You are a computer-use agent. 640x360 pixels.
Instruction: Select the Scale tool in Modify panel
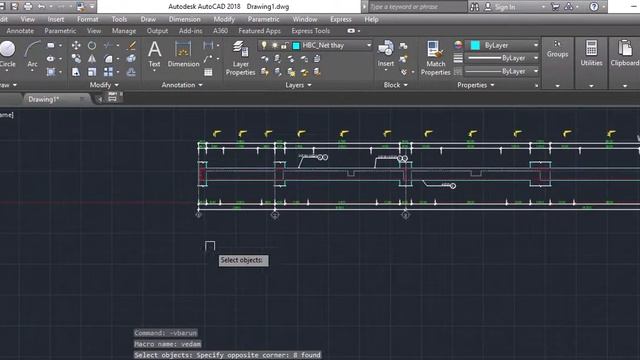pos(92,72)
